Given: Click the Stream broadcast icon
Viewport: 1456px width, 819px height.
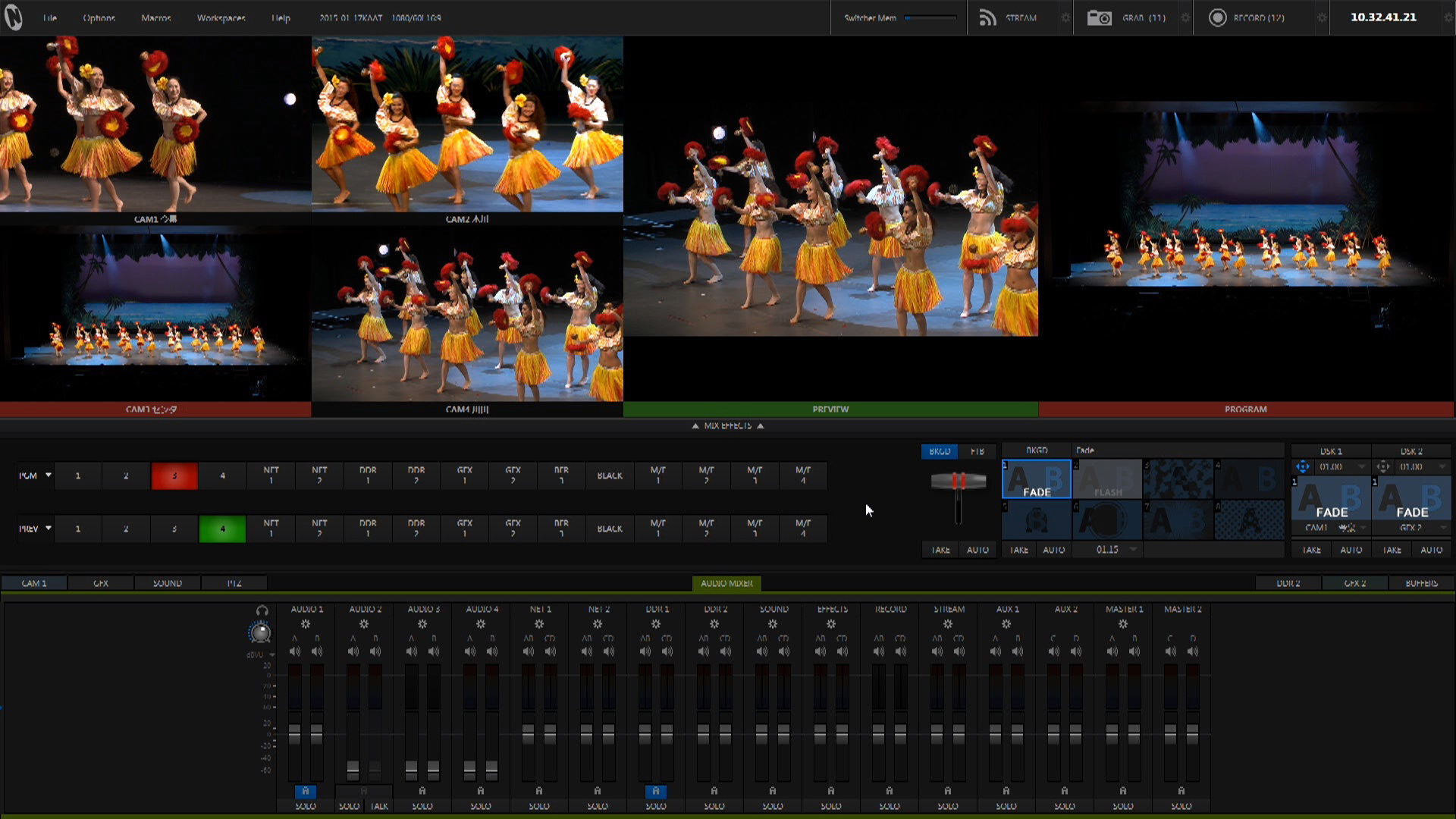Looking at the screenshot, I should tap(987, 17).
